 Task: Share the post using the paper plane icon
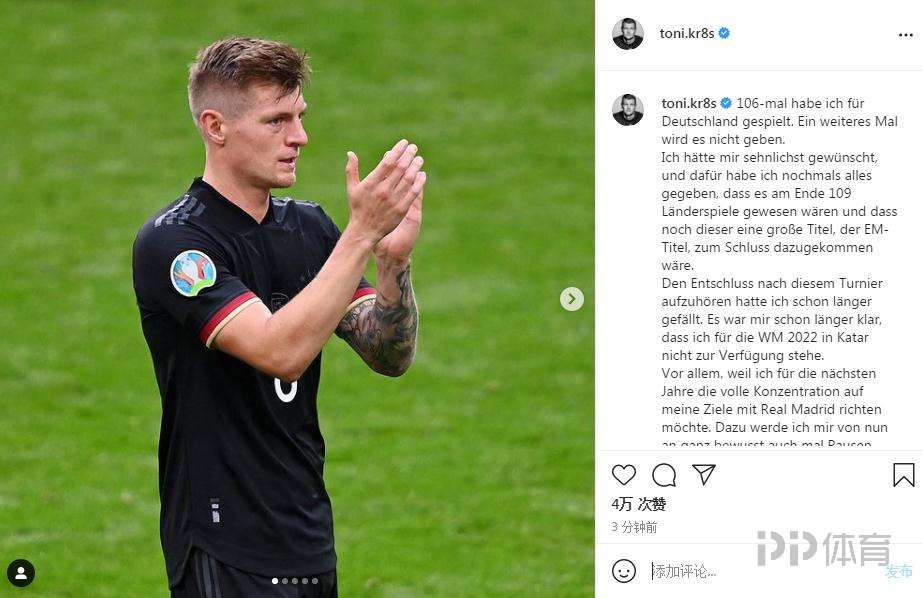coord(703,474)
